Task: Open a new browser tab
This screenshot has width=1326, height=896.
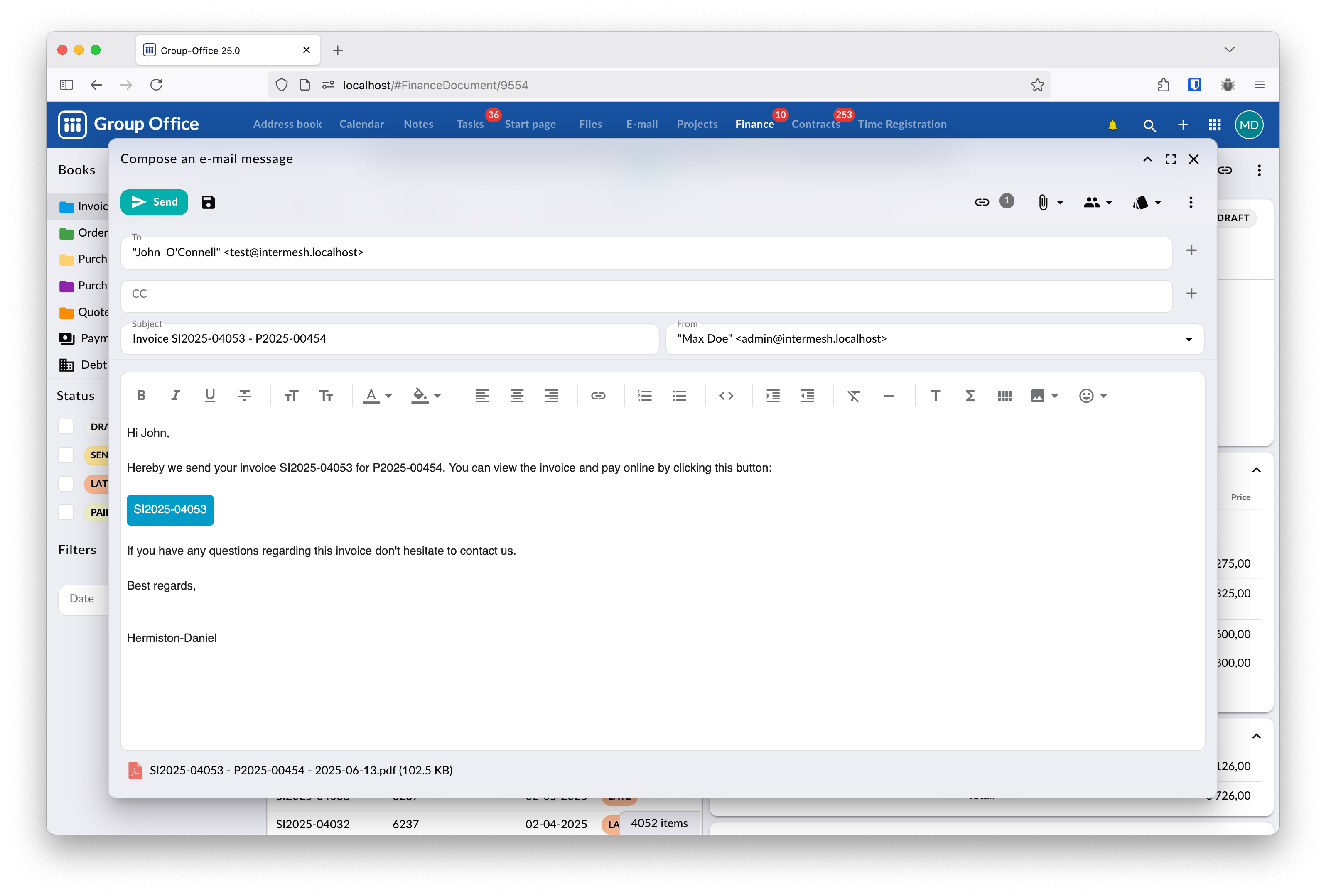Action: coord(338,50)
